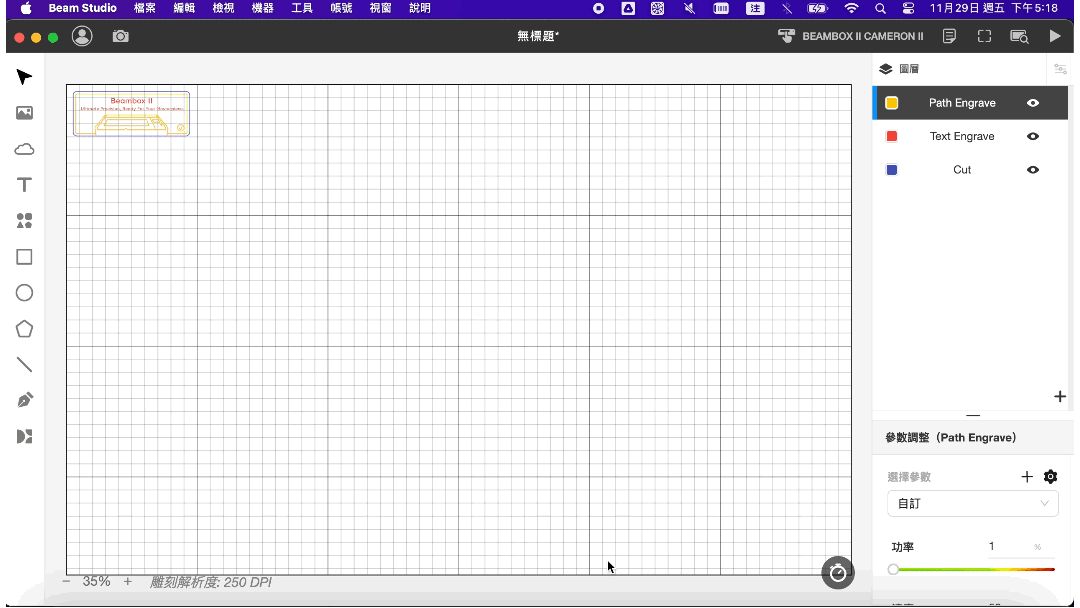
Task: Open the shape elements library tool
Action: (x=24, y=220)
